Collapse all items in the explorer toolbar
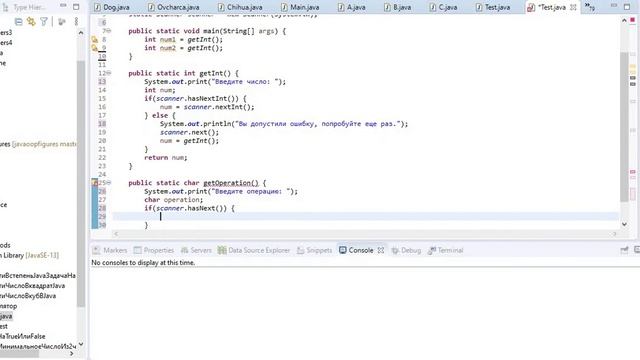 click(x=18, y=22)
